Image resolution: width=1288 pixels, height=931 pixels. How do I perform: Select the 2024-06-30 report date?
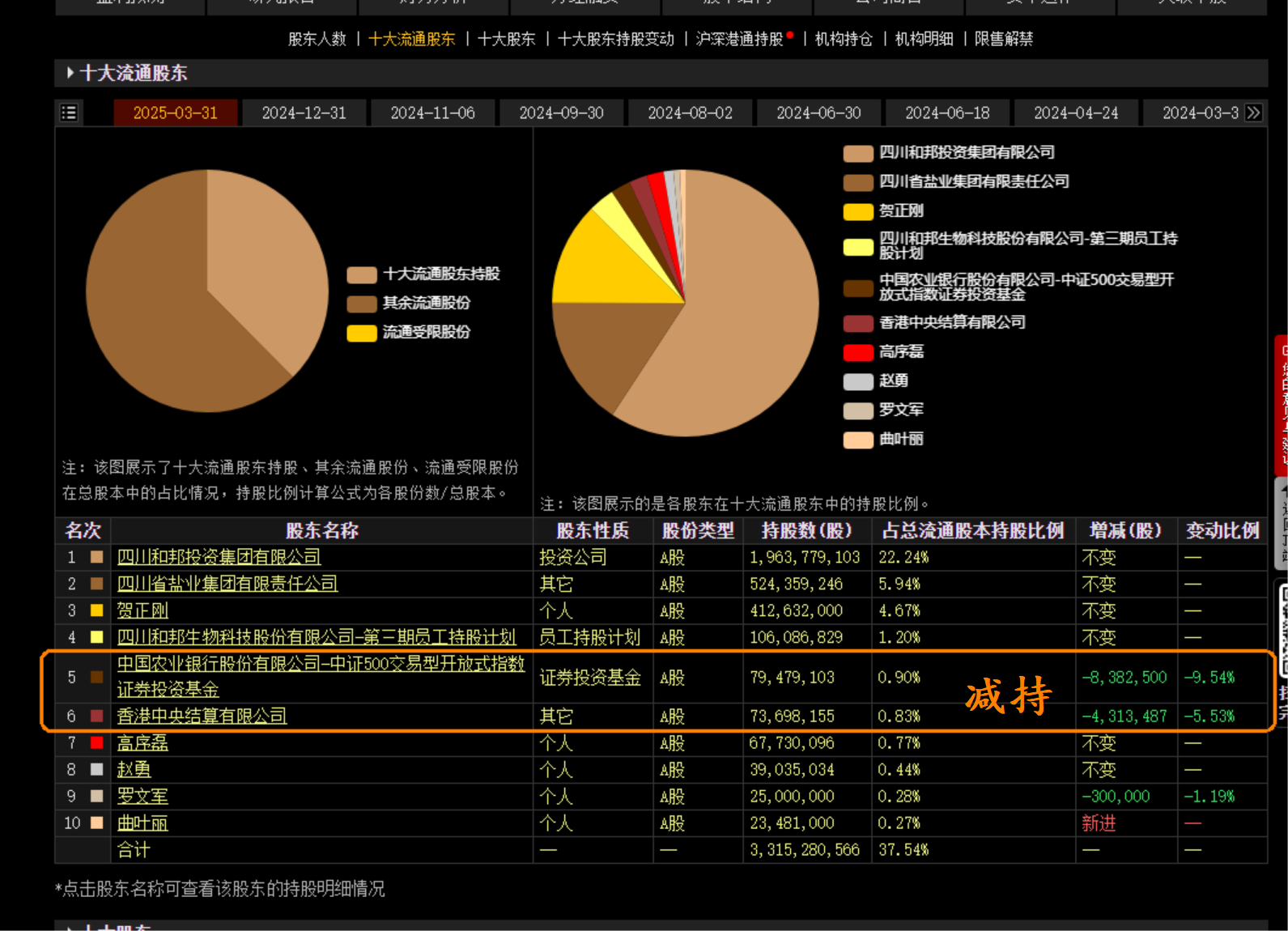tap(819, 113)
